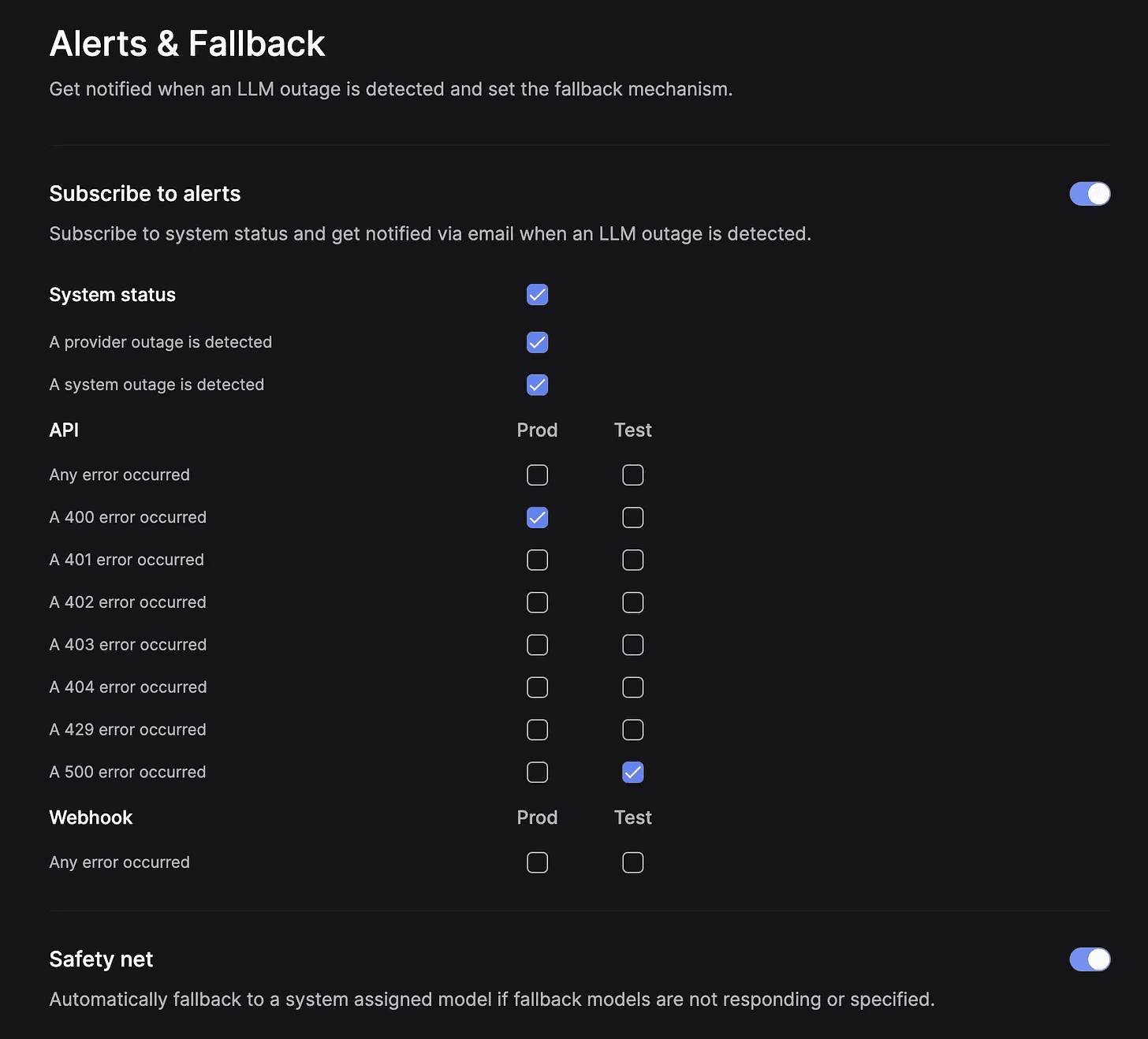Check 401 error Test checkbox
The height and width of the screenshot is (1039, 1148).
632,560
